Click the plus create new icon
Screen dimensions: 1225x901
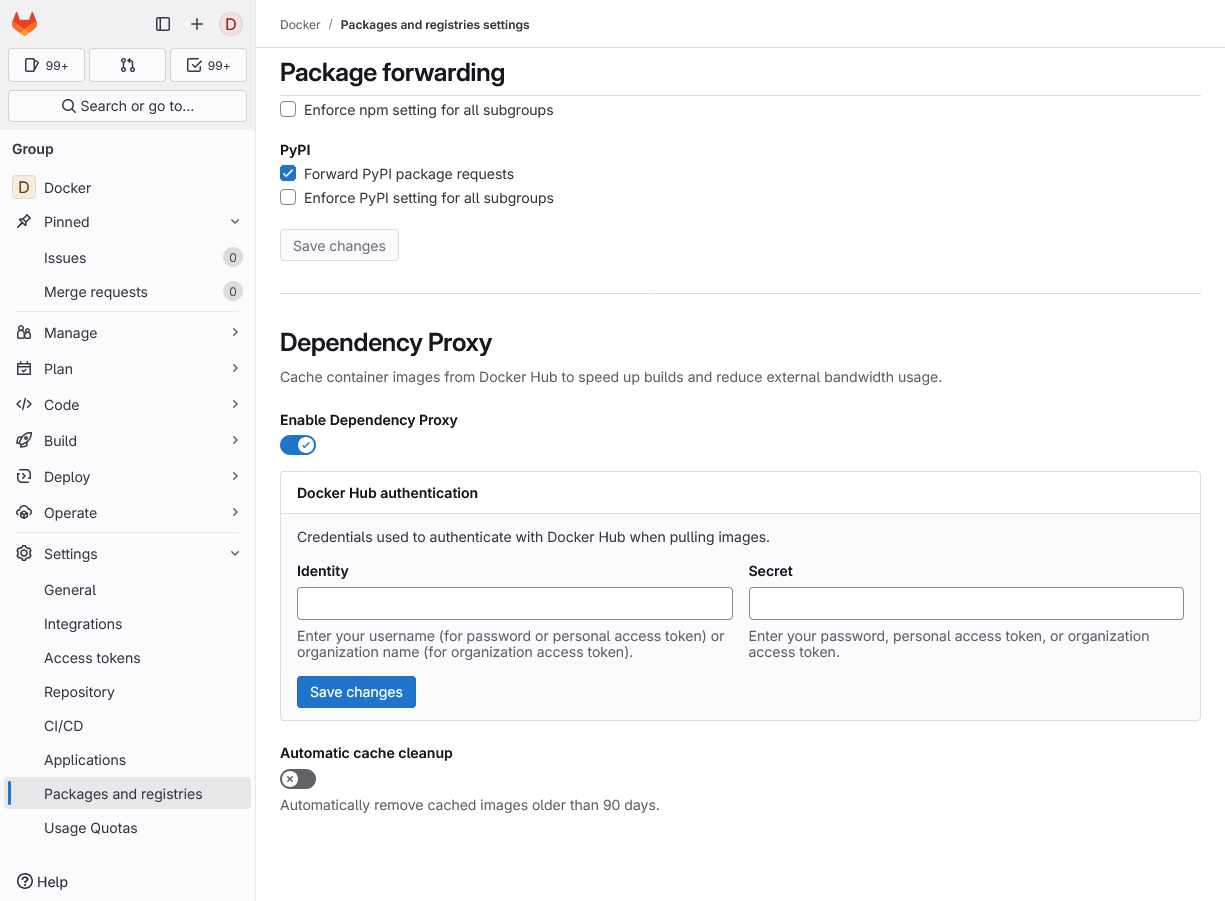click(x=197, y=24)
